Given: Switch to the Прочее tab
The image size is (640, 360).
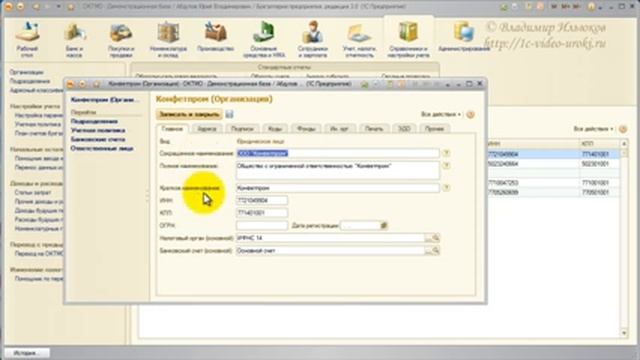Looking at the screenshot, I should coord(434,129).
